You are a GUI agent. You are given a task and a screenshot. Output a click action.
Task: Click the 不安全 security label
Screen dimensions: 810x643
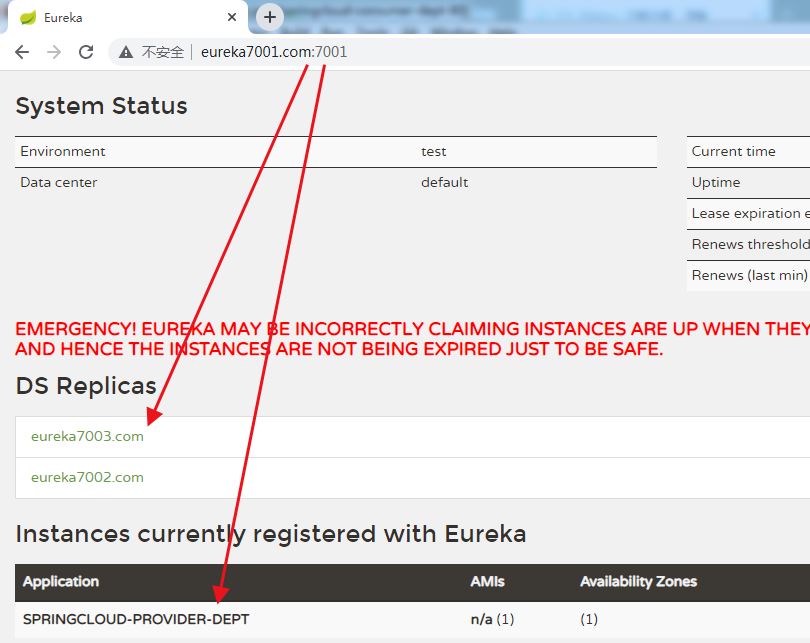pos(163,52)
